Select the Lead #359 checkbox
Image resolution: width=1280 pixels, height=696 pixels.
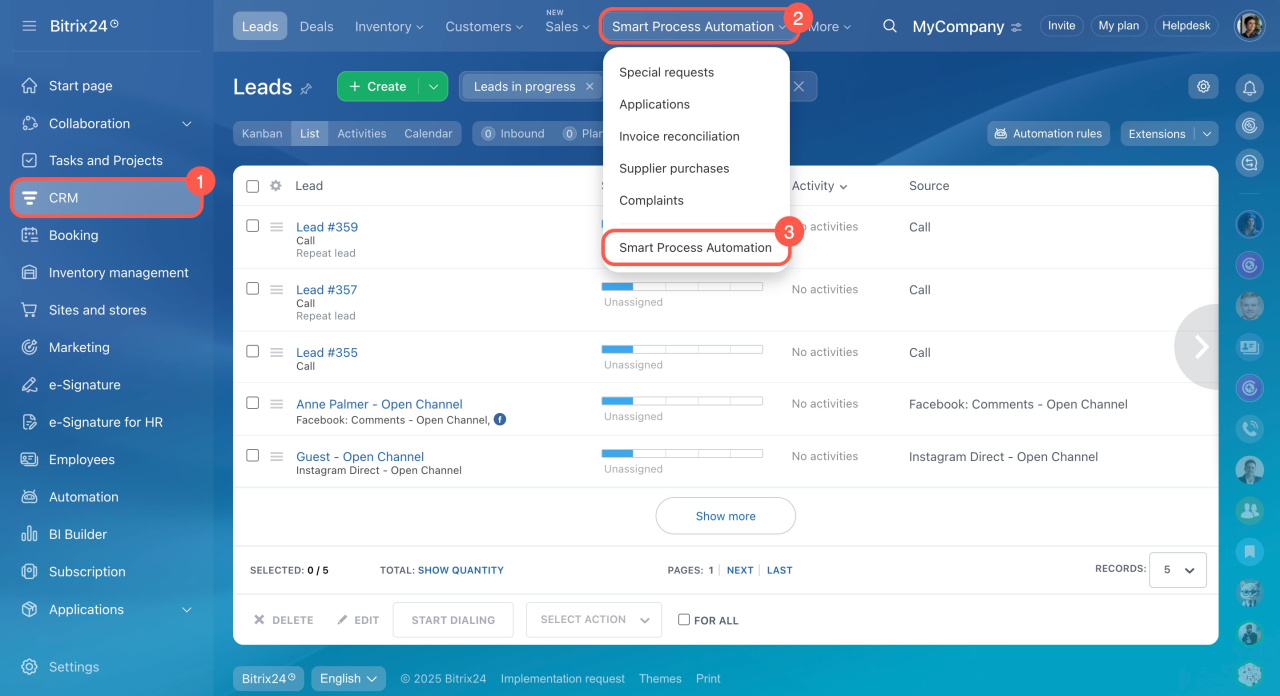pyautogui.click(x=253, y=226)
